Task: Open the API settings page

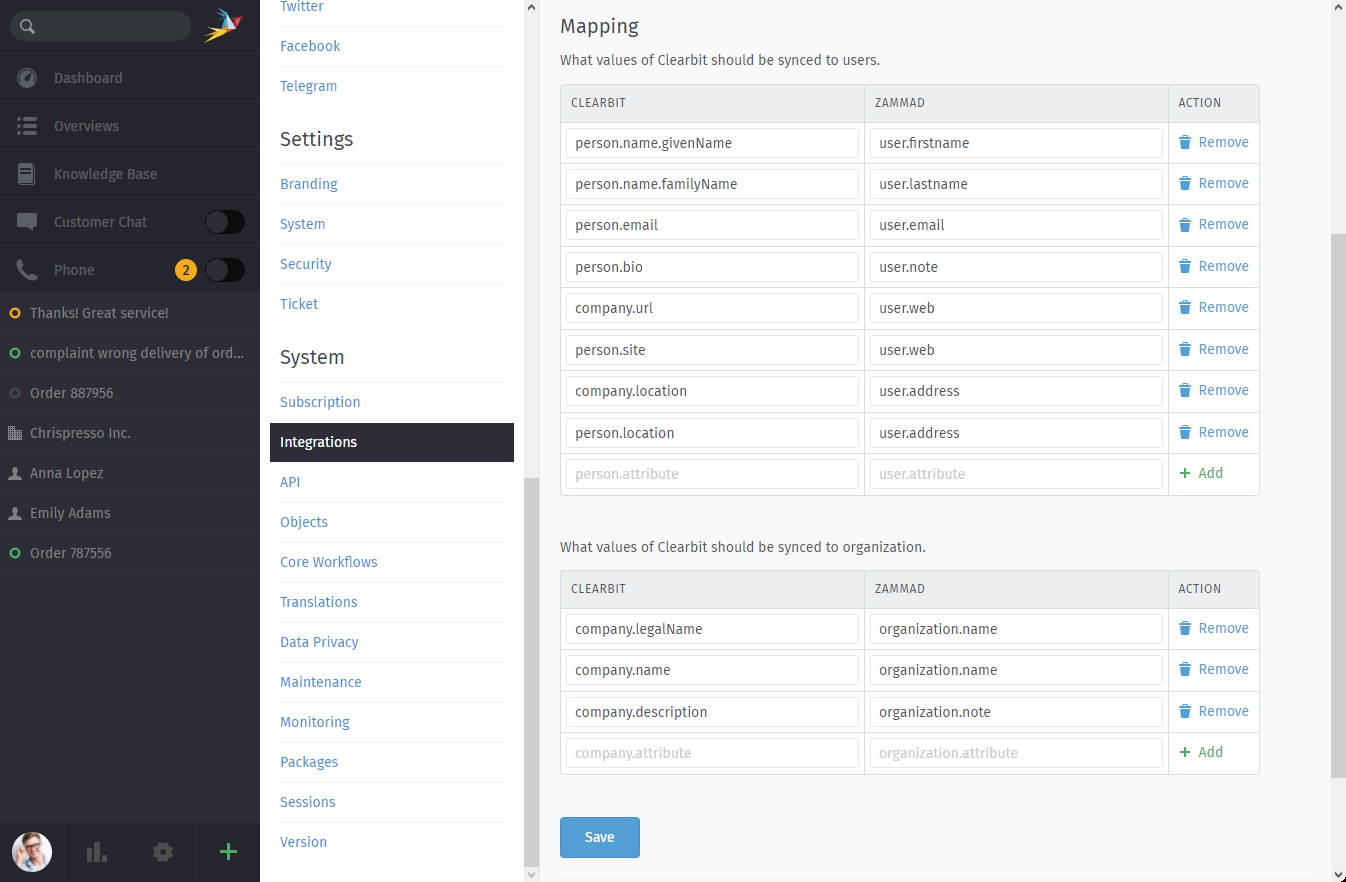Action: click(290, 482)
